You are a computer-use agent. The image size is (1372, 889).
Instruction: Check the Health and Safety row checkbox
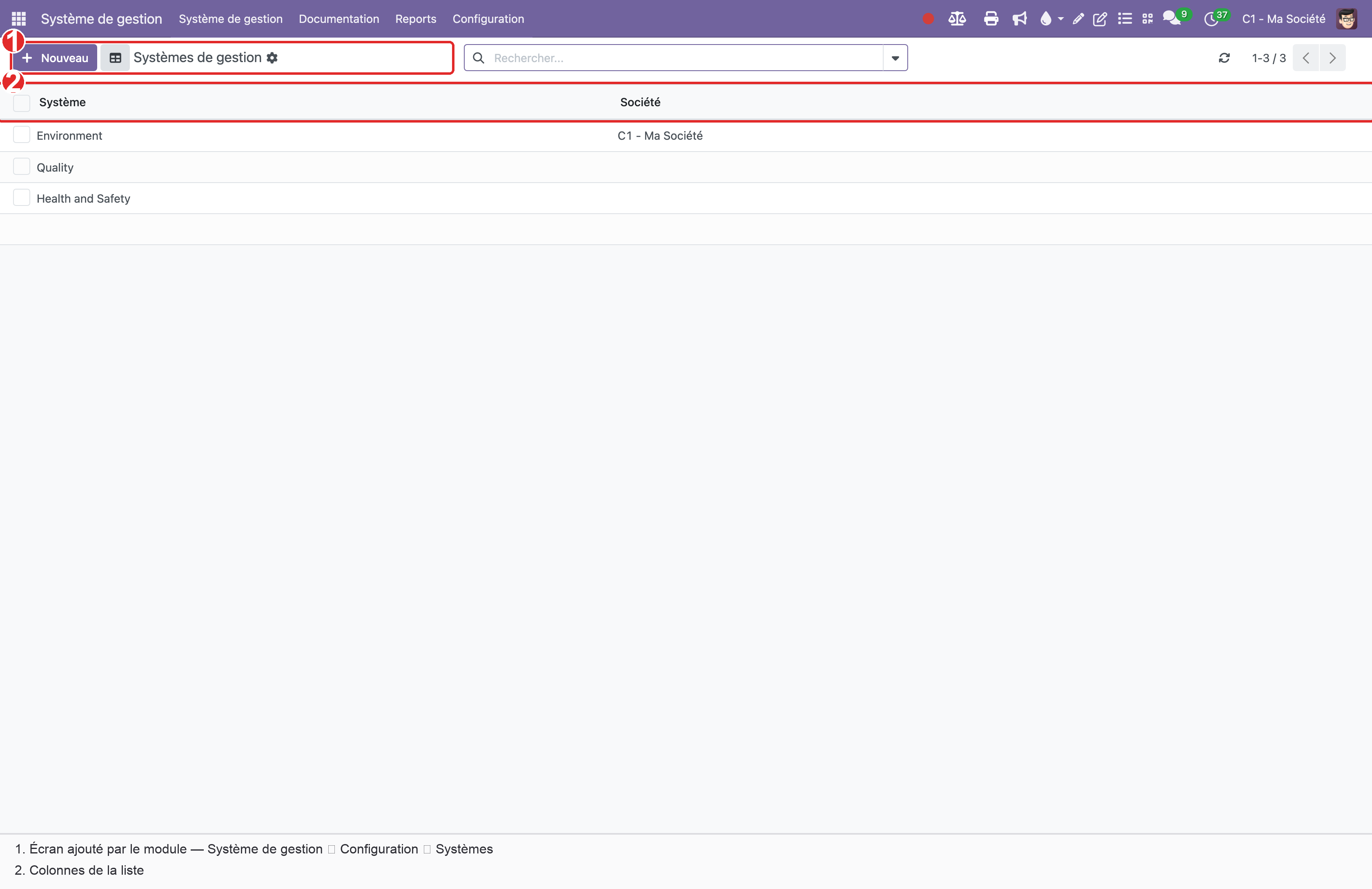(21, 197)
